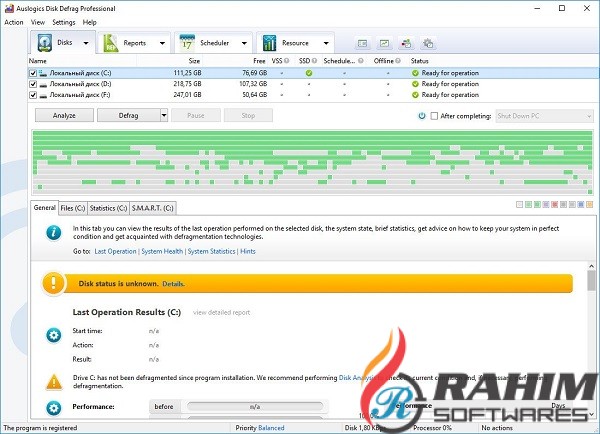This screenshot has height=434, width=600.
Task: Switch to the Files (C:) tab
Action: (x=73, y=208)
